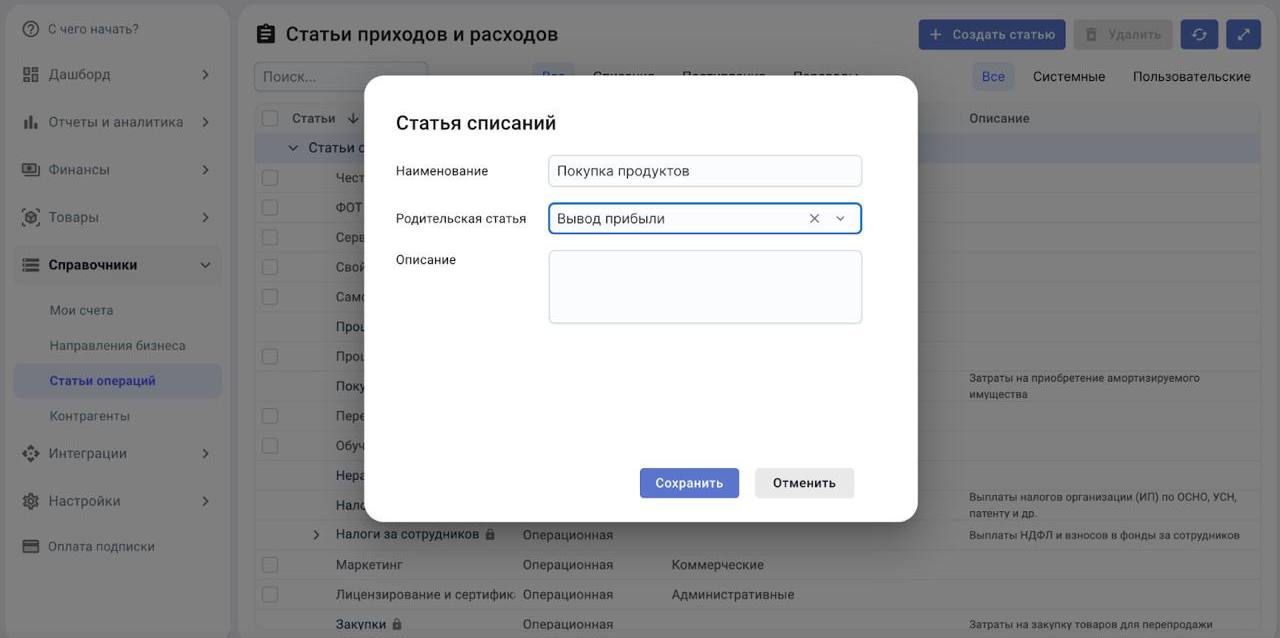
Task: Click the expand fullscreen arrows icon
Action: point(1243,34)
